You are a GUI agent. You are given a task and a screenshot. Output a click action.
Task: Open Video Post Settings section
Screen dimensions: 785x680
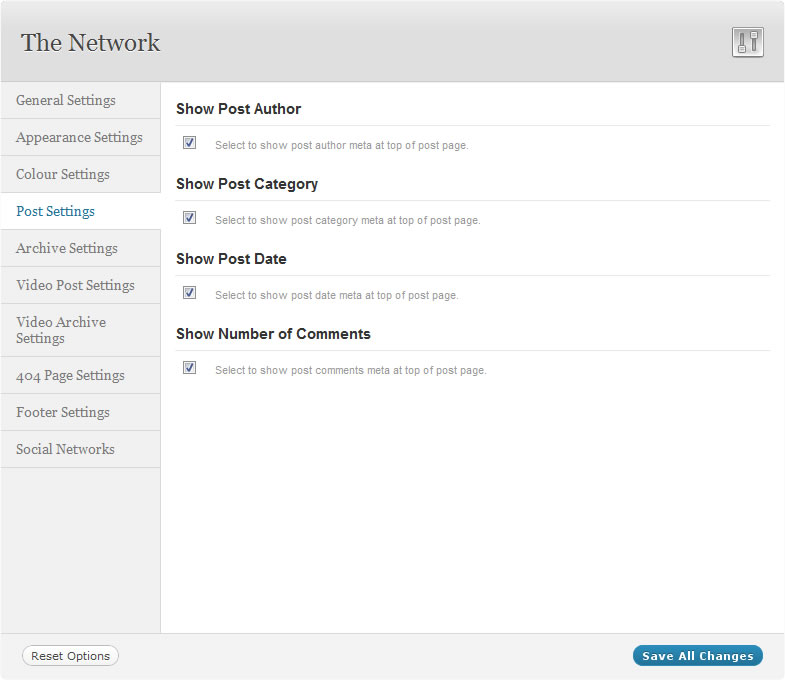click(75, 285)
